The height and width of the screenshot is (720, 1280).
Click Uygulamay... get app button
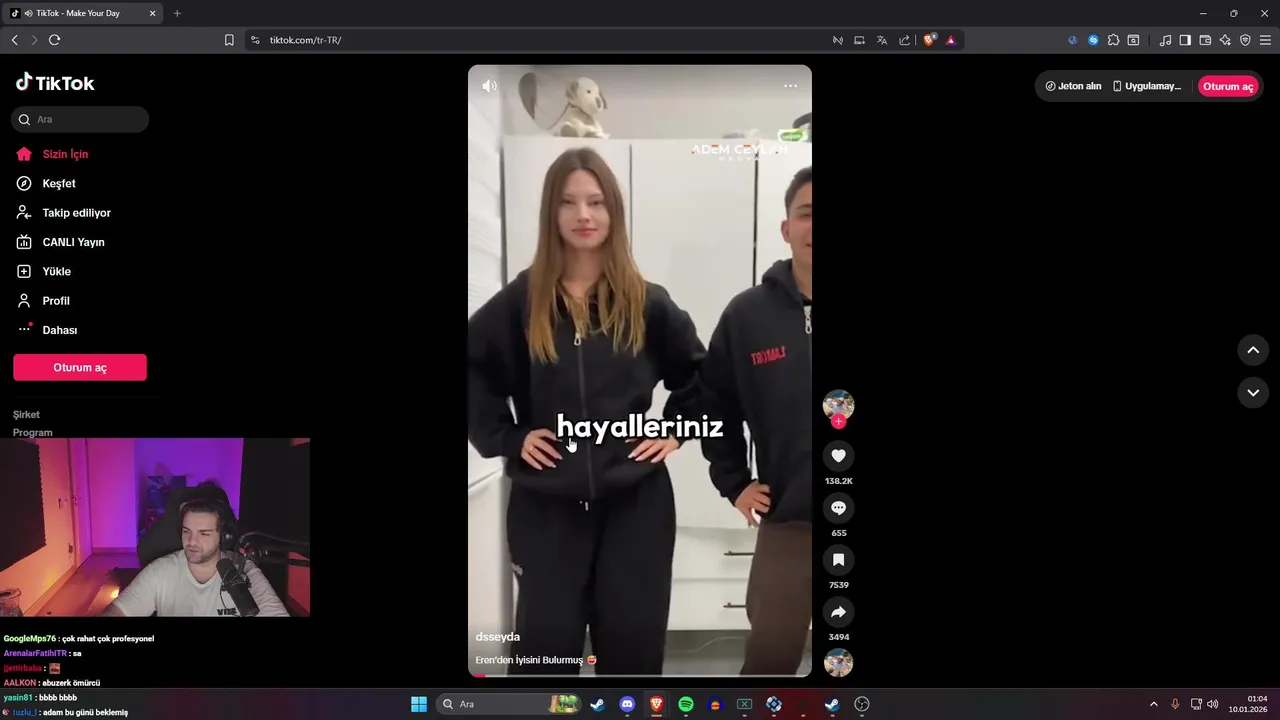[x=1147, y=86]
